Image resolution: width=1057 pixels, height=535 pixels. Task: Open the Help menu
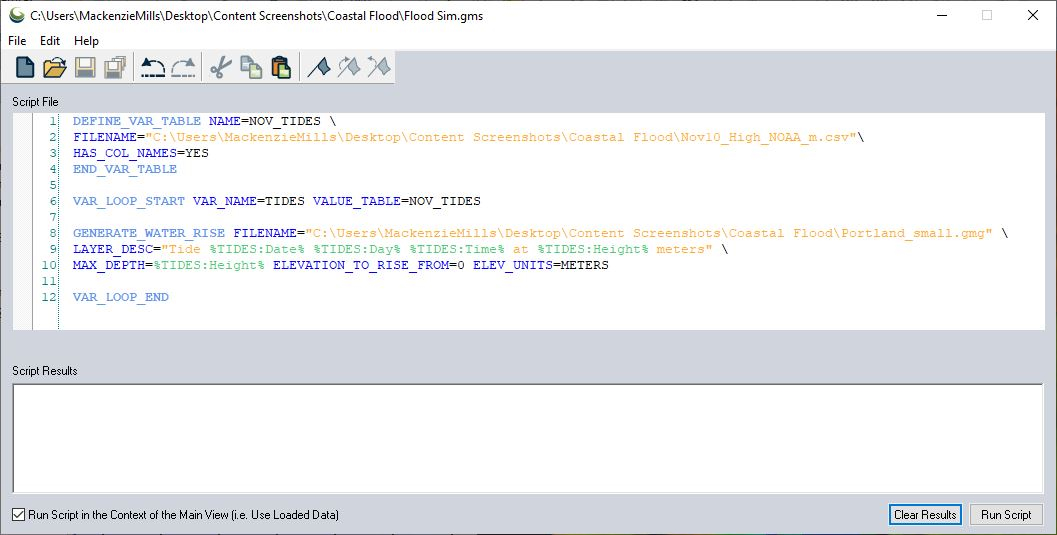coord(86,40)
